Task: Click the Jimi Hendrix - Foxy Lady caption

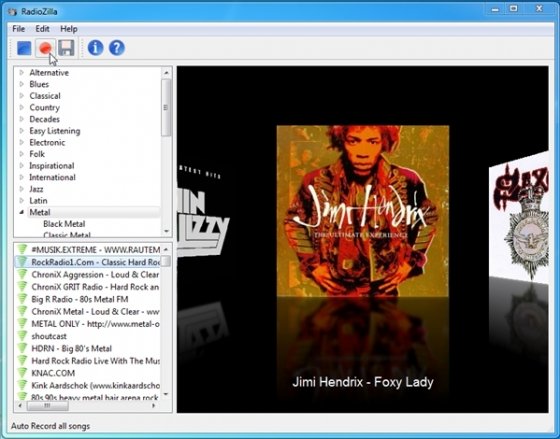Action: point(363,382)
